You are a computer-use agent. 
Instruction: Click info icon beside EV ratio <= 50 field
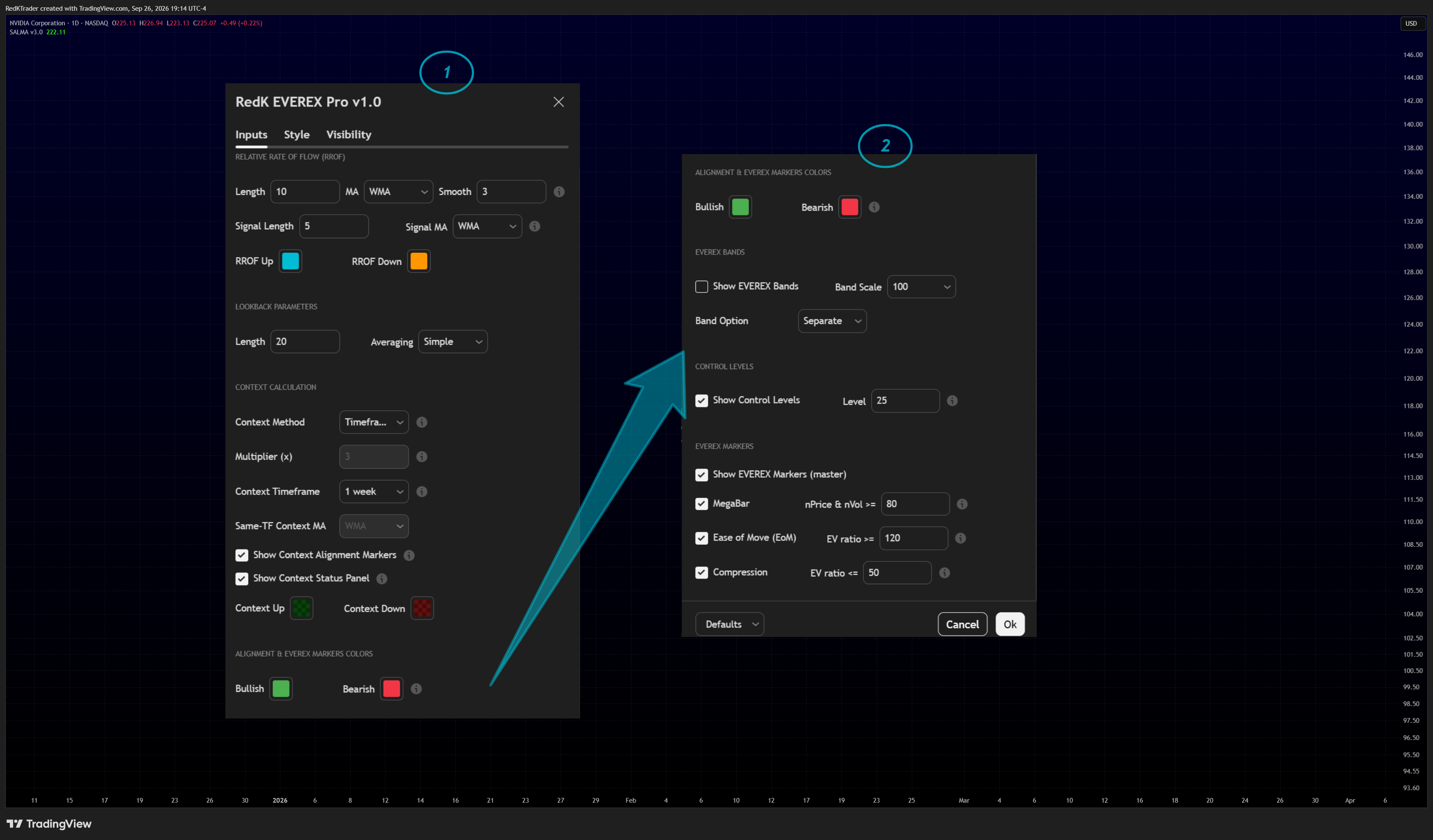click(944, 573)
